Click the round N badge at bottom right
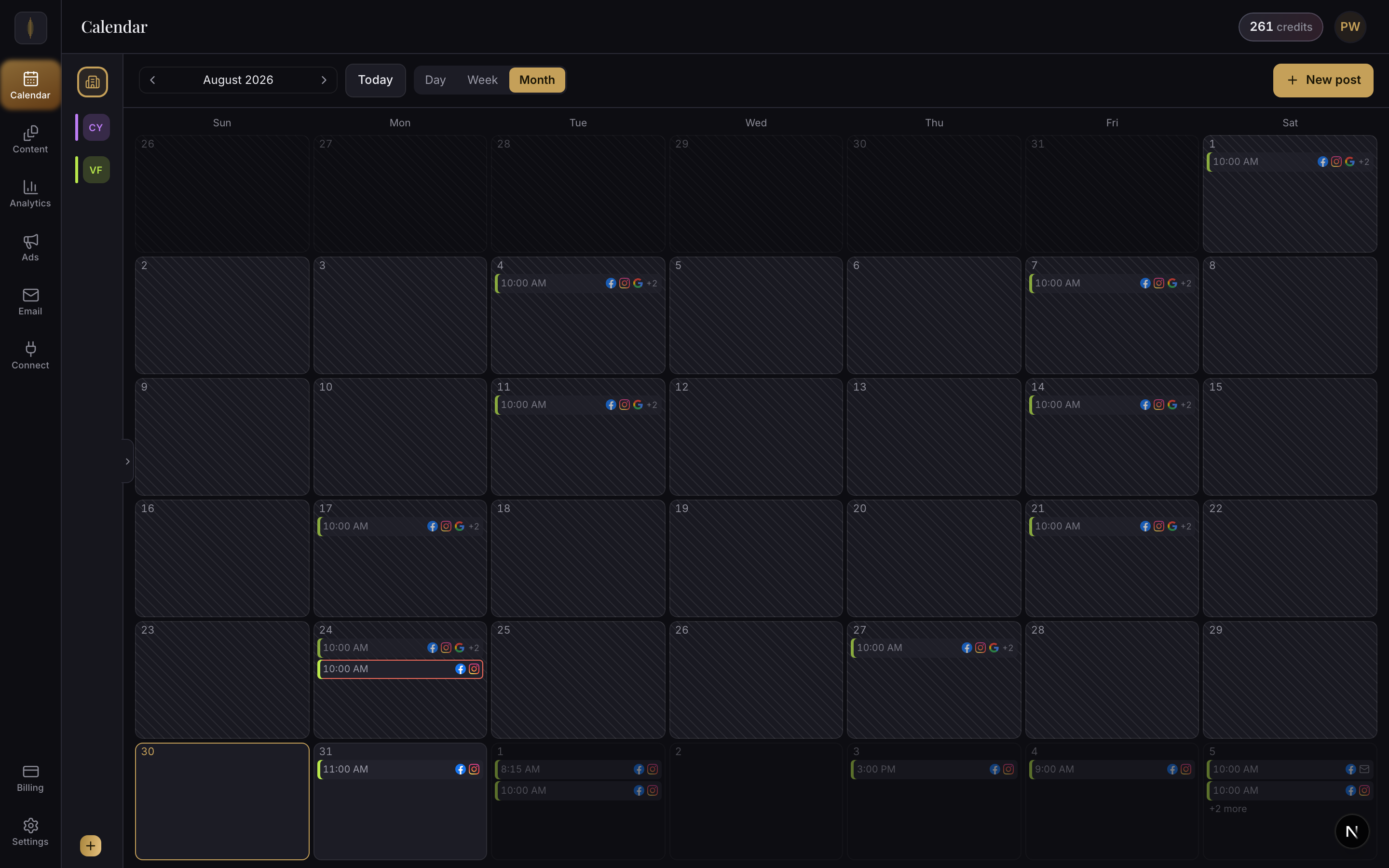The height and width of the screenshot is (868, 1389). click(x=1352, y=831)
